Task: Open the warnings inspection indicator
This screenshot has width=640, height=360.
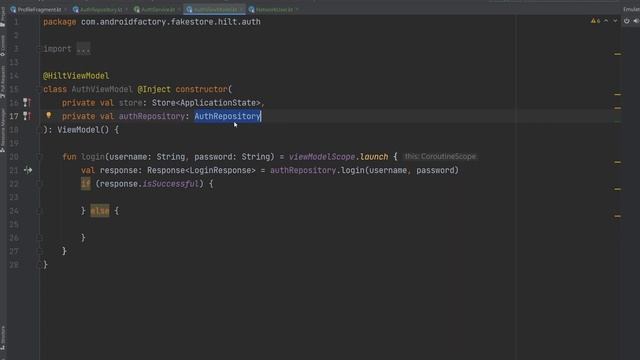Action: click(596, 21)
